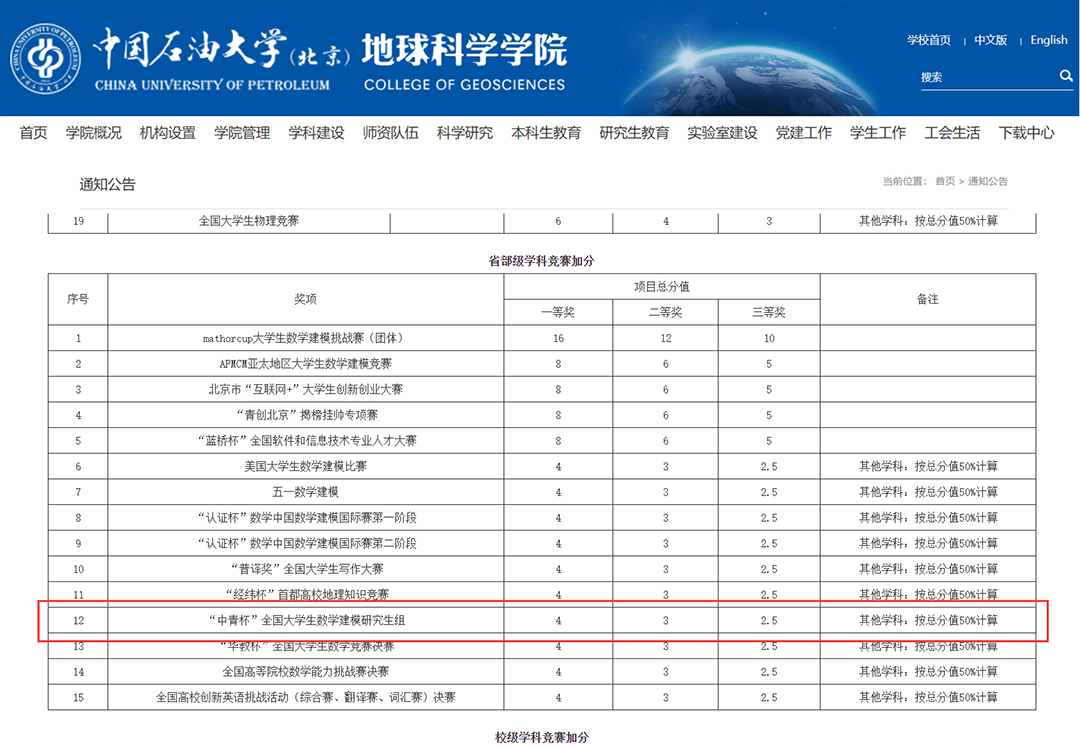Switch to 中文版 site version

(990, 40)
